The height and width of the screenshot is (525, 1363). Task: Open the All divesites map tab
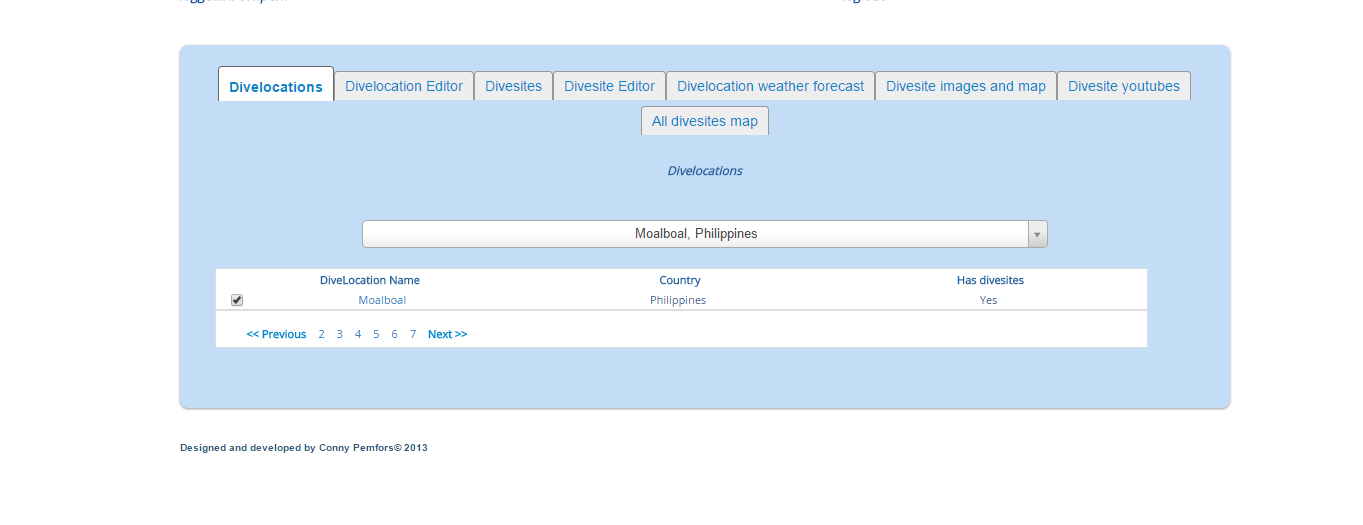click(x=705, y=121)
